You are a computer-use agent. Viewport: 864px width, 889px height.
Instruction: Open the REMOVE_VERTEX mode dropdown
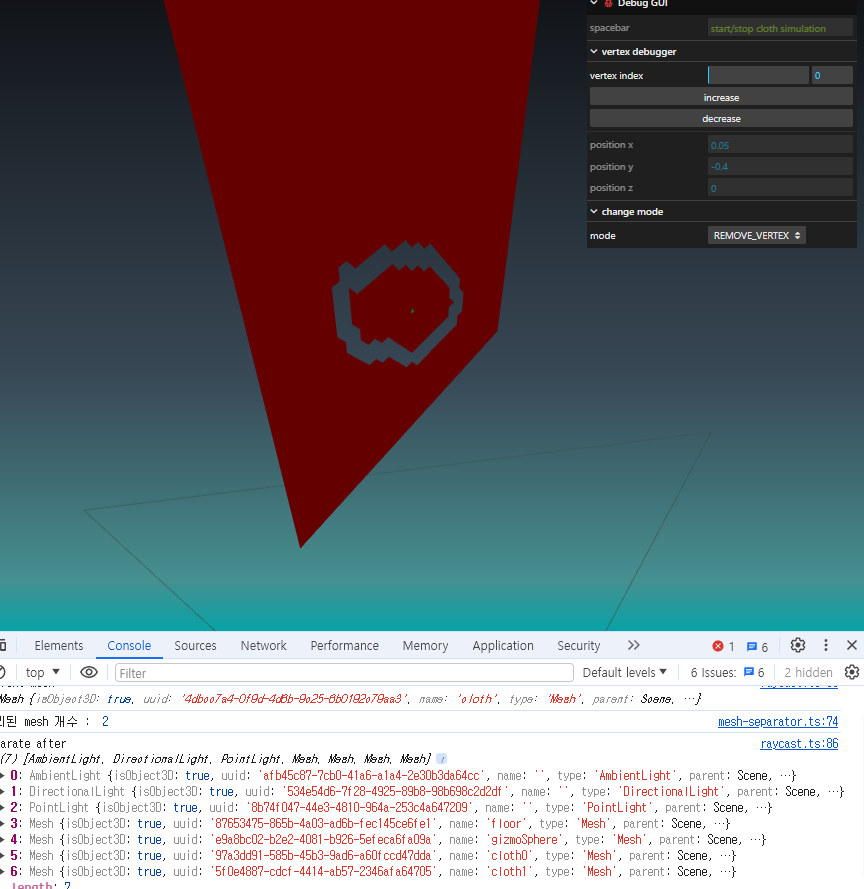[x=756, y=235]
